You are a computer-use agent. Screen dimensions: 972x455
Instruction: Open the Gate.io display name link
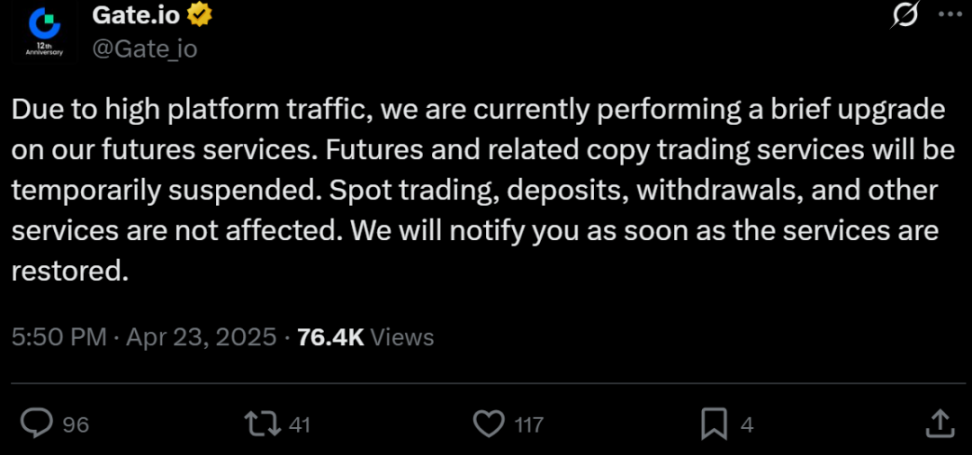pyautogui.click(x=135, y=16)
